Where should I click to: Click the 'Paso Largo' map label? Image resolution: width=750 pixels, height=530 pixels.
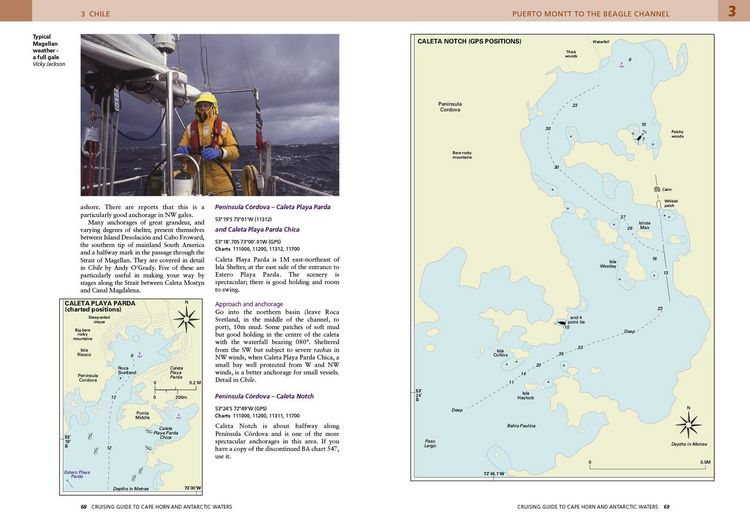[x=430, y=443]
